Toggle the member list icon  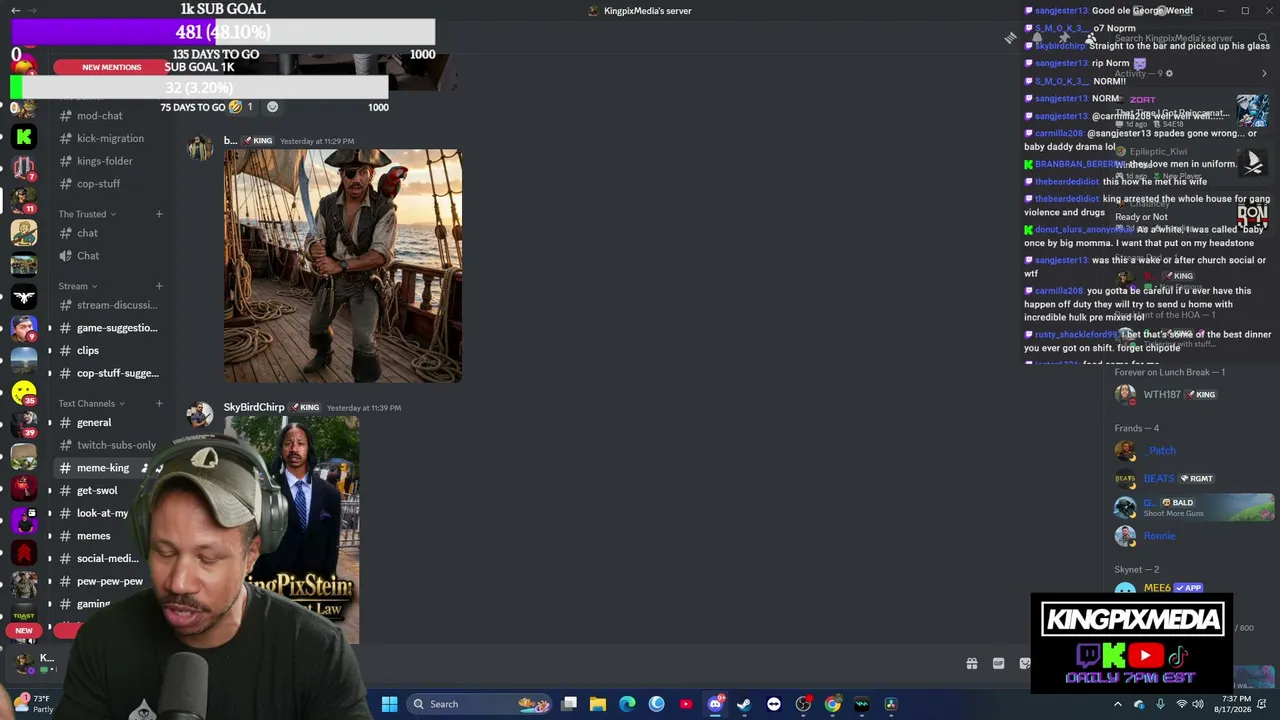coord(1091,38)
